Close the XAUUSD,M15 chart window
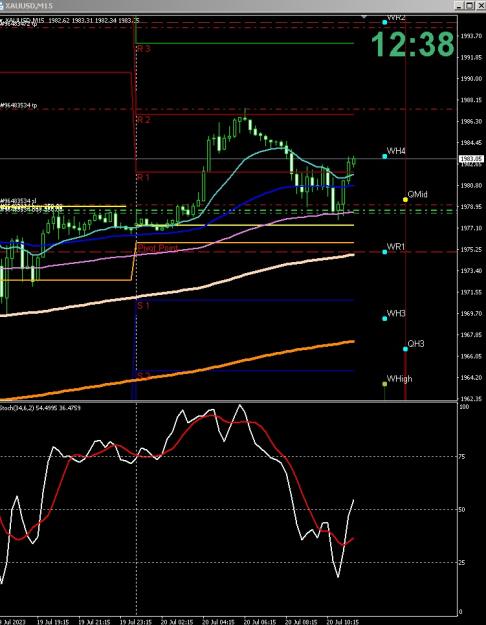 click(x=480, y=6)
